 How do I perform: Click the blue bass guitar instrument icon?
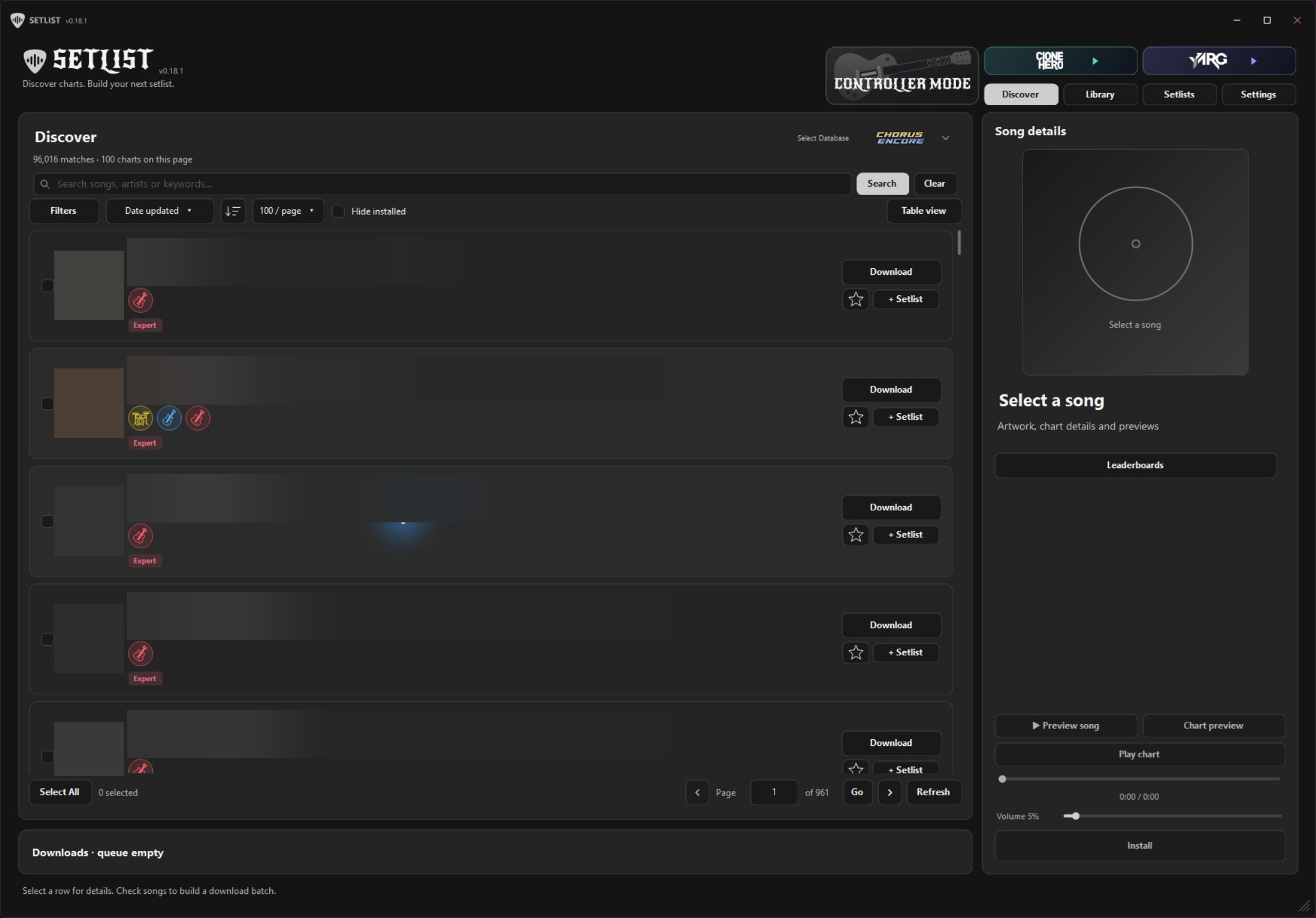(x=169, y=418)
